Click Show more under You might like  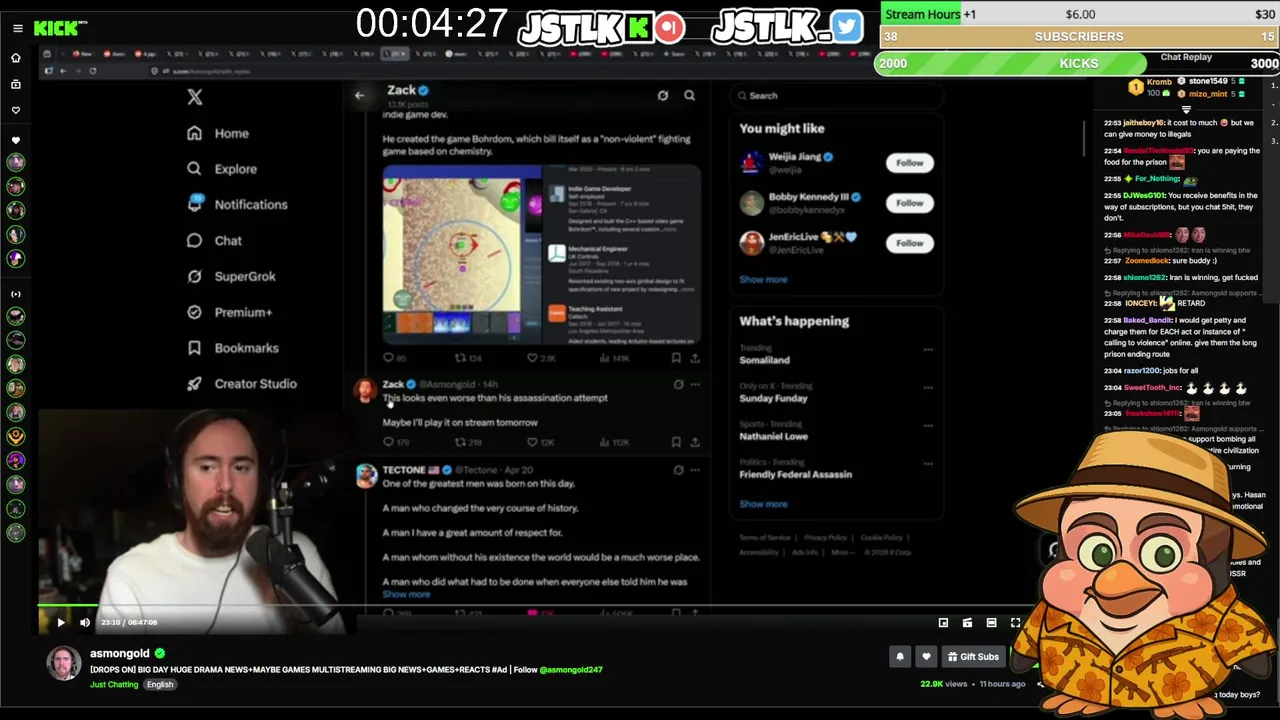point(763,280)
